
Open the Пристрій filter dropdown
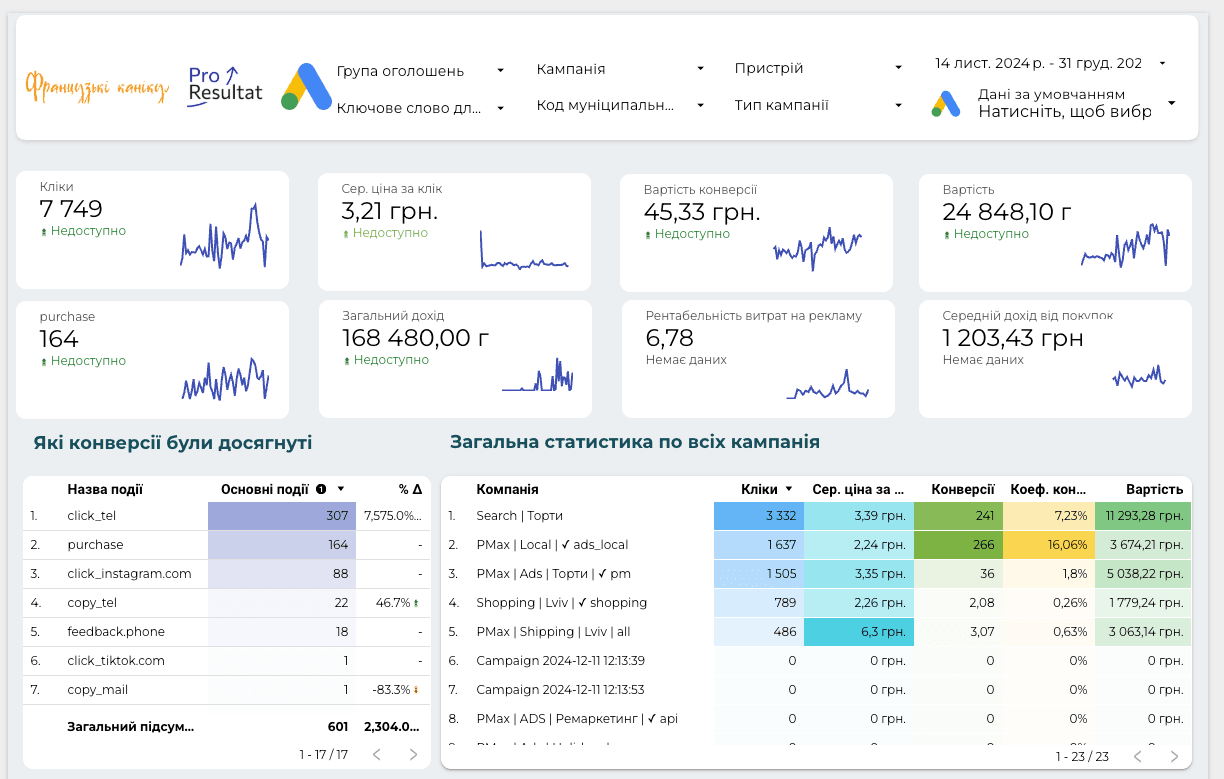click(819, 68)
